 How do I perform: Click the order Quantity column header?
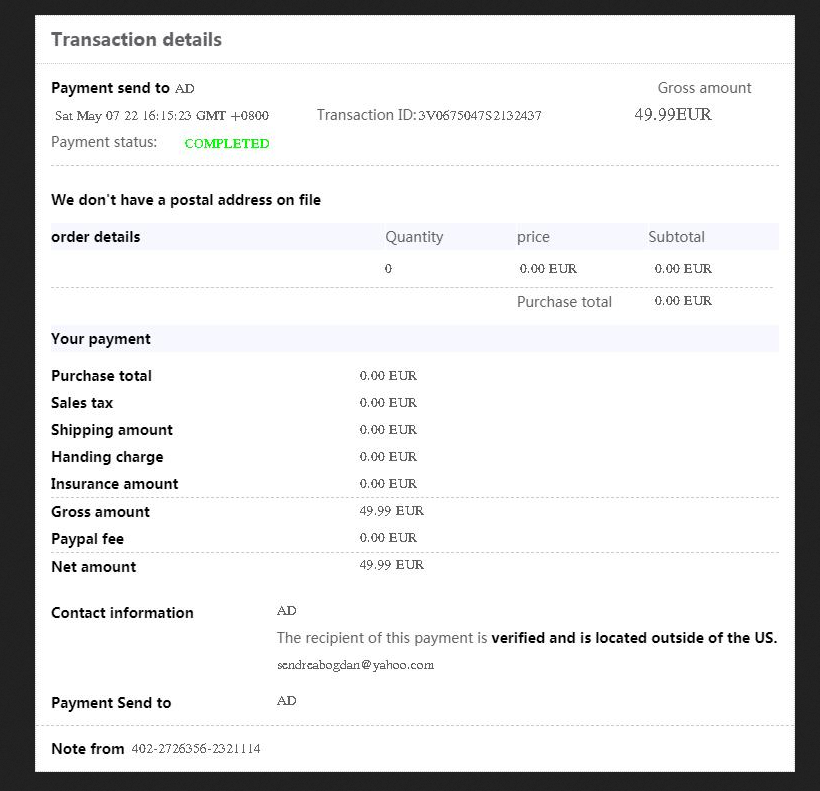414,237
